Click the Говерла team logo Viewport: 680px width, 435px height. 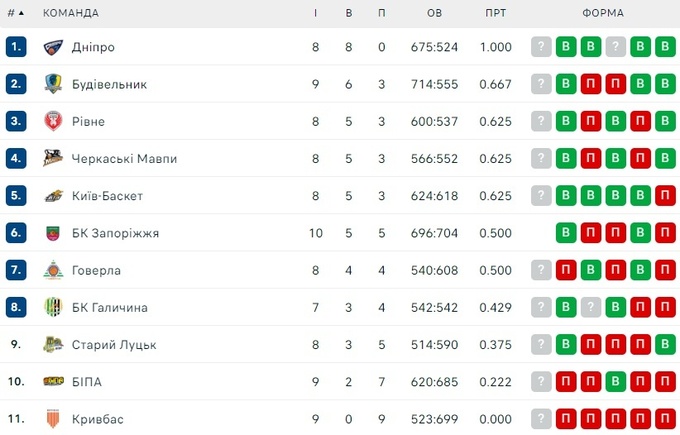[x=53, y=270]
